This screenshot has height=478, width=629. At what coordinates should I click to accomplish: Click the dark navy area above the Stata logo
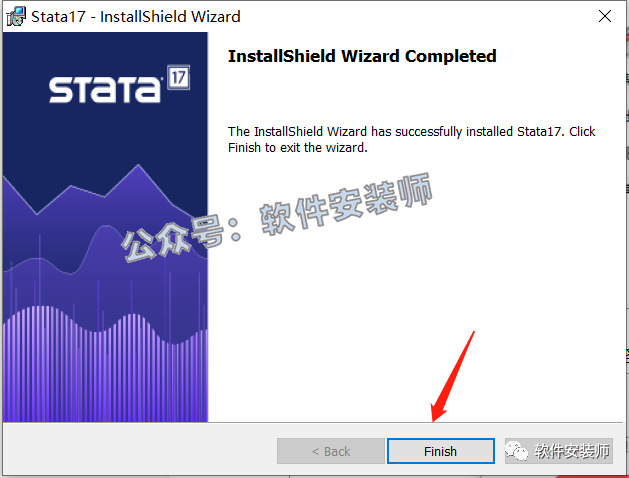pos(105,48)
